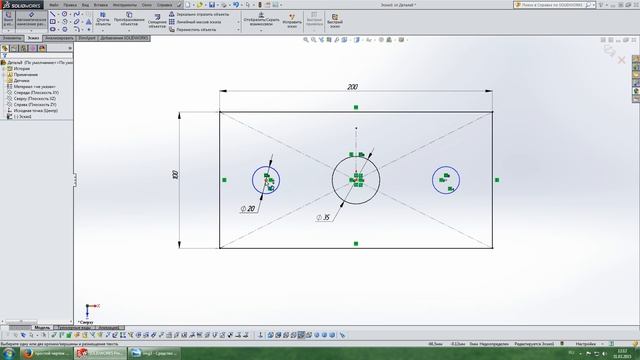Open the FeatureManager design tree tab
Image resolution: width=640 pixels, height=360 pixels.
(5, 48)
